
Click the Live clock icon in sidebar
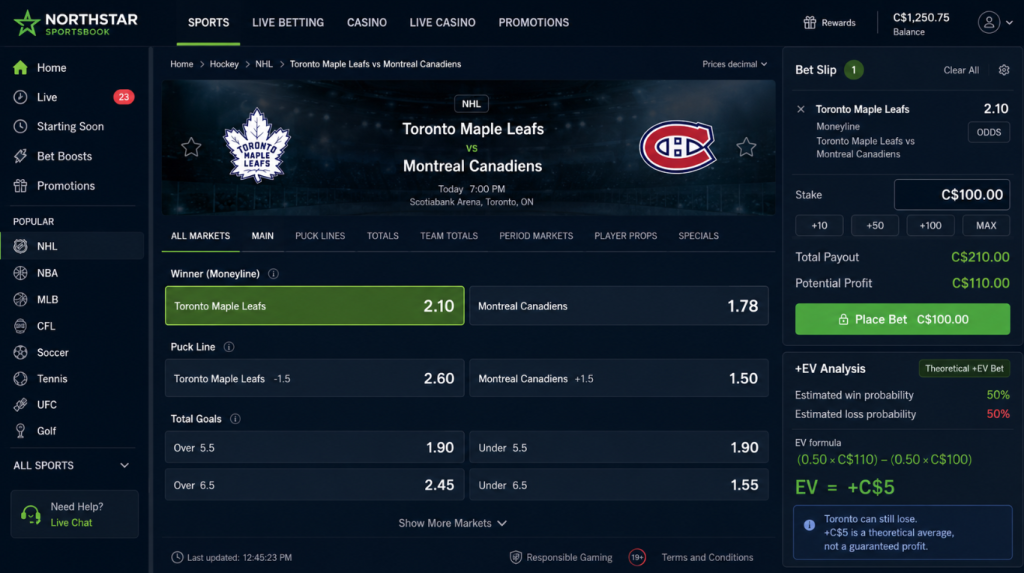pos(20,97)
